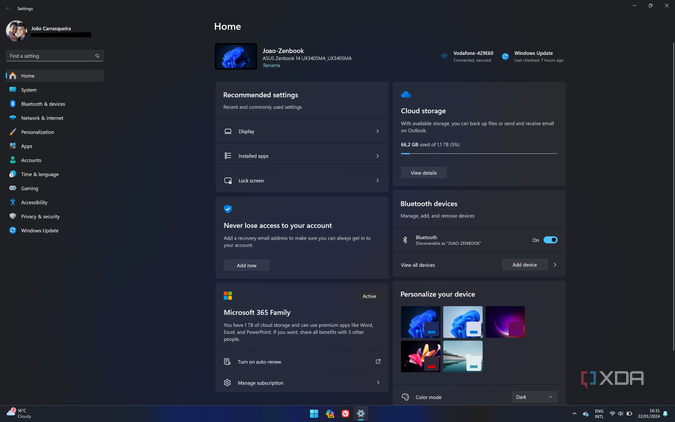Select the light blue bloom theme
675x422 pixels.
click(463, 322)
